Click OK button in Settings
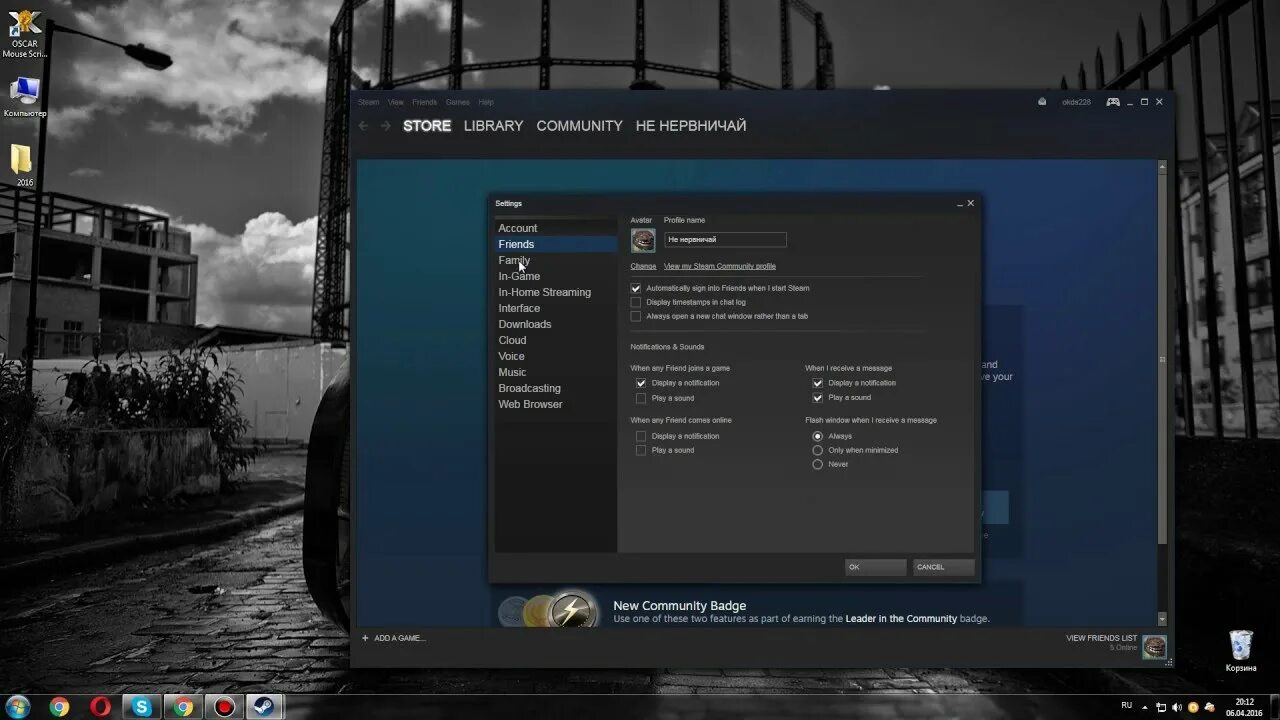 coord(876,567)
